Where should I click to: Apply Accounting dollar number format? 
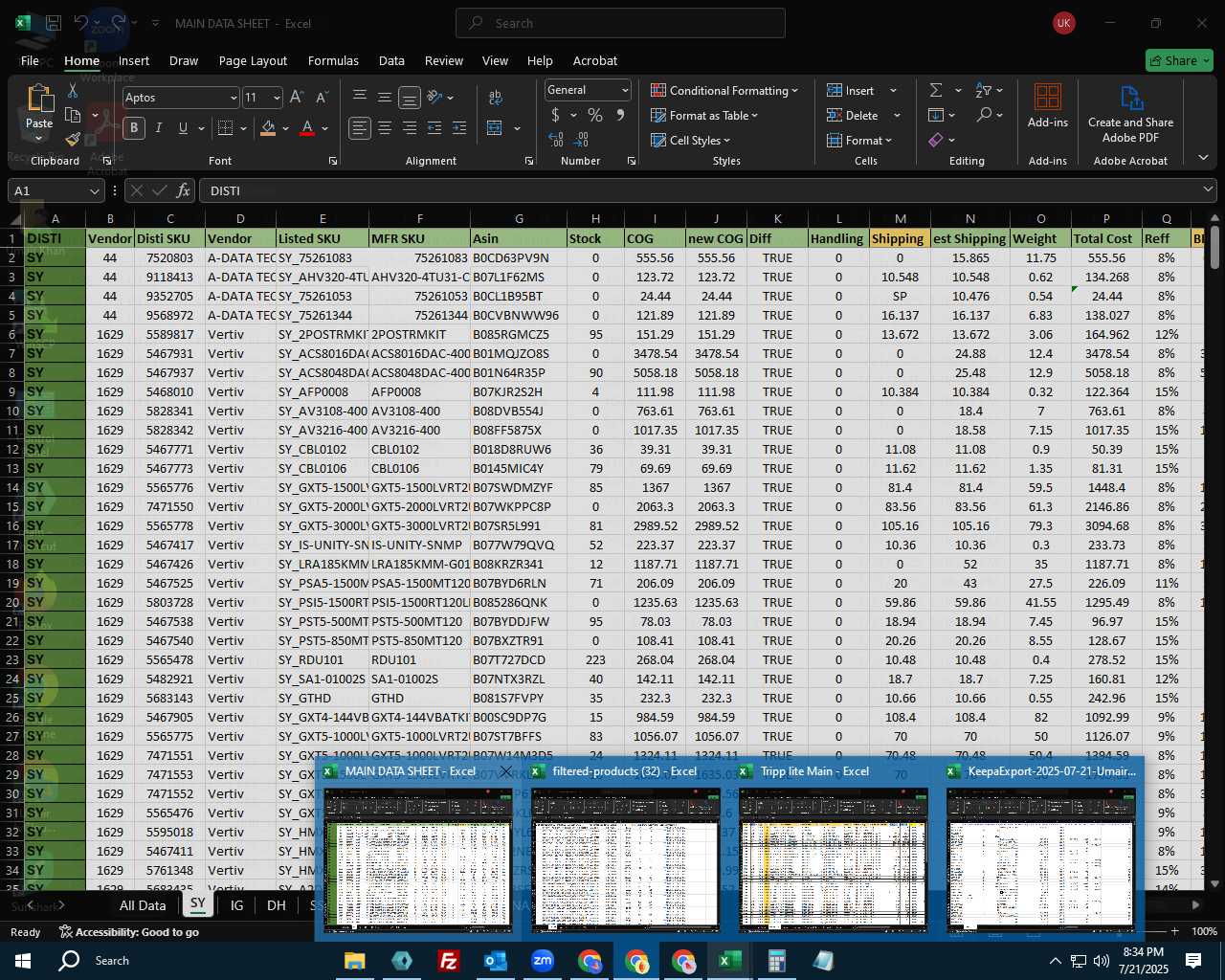555,115
